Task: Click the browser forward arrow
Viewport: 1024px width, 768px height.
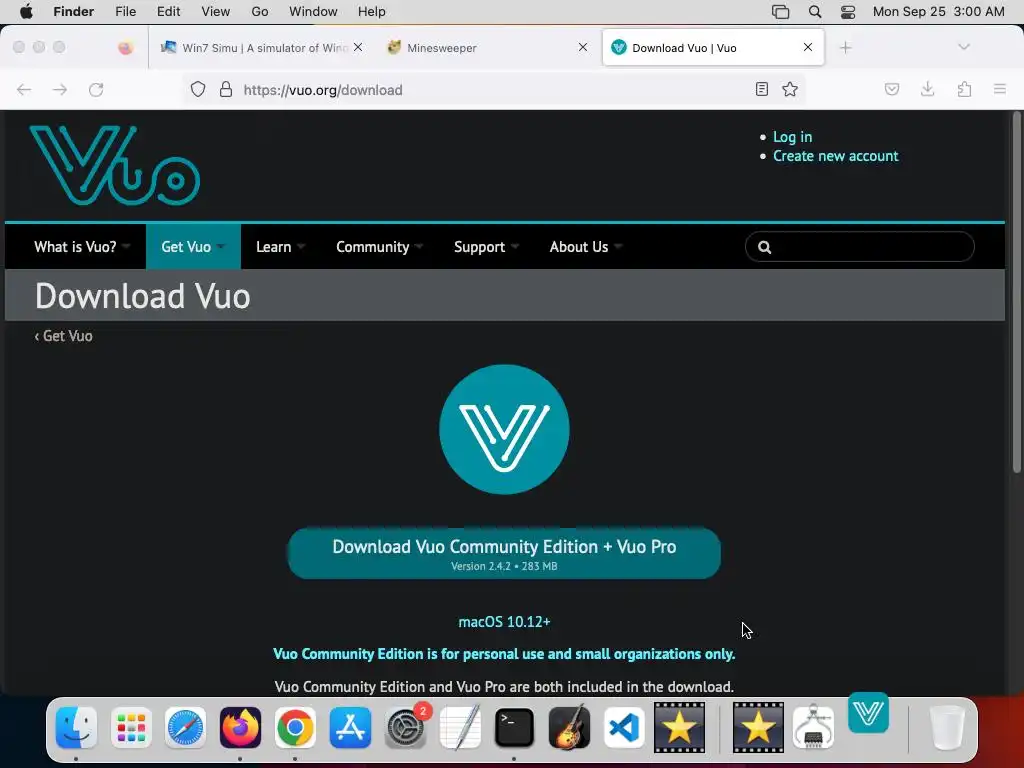Action: click(x=60, y=89)
